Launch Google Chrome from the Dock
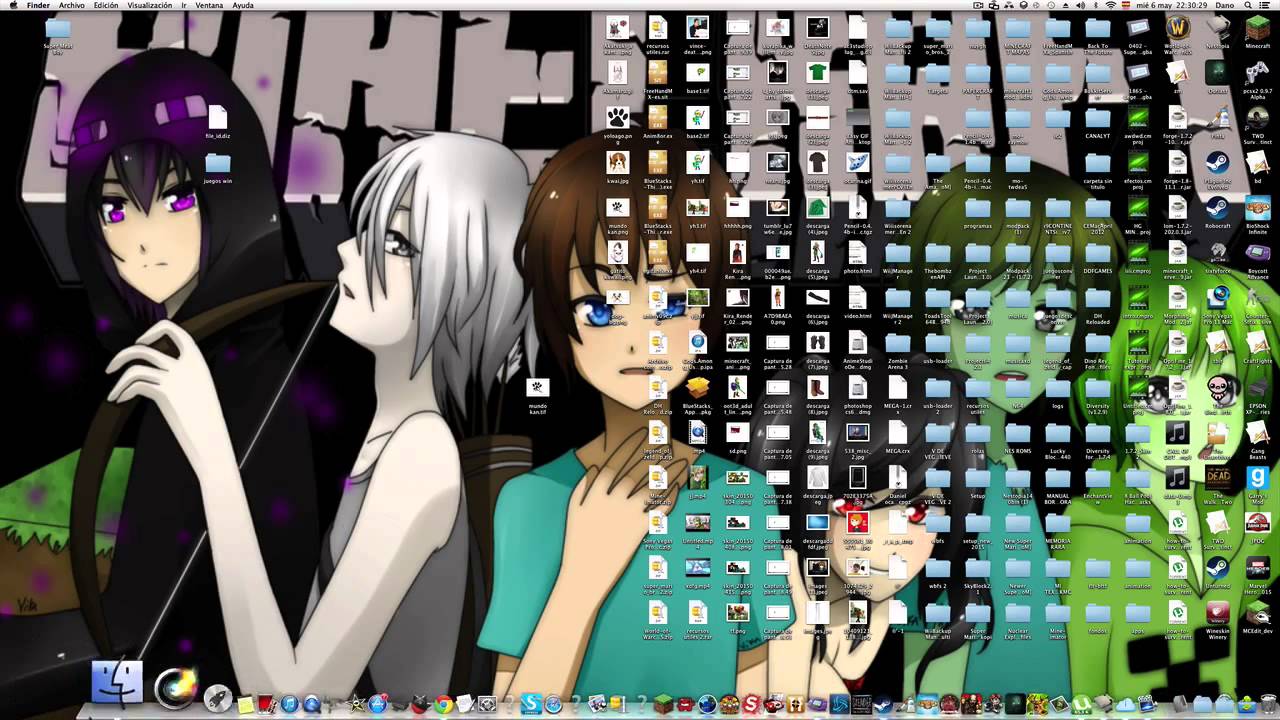 (x=443, y=704)
